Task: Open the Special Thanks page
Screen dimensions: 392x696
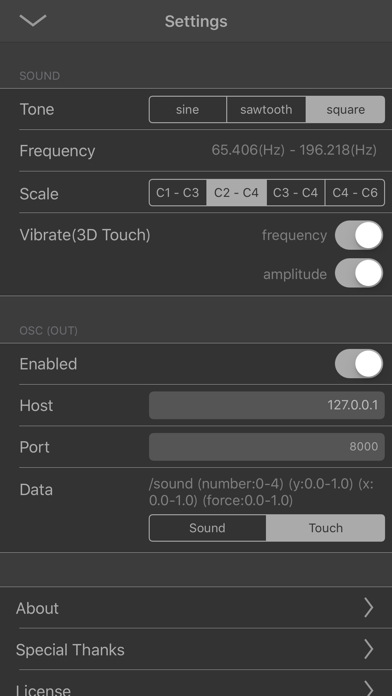Action: 196,649
